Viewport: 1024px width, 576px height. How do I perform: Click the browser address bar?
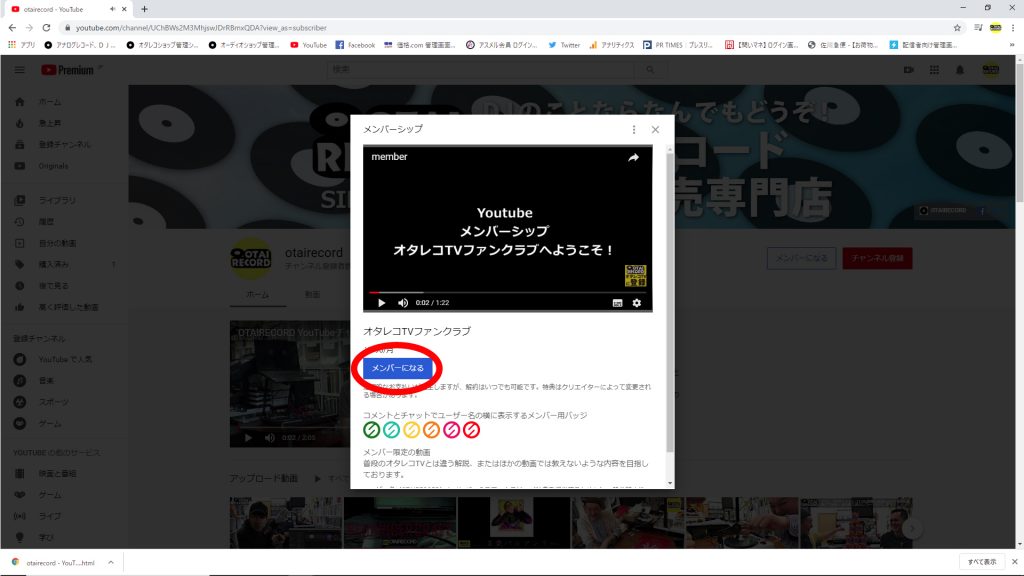[506, 27]
